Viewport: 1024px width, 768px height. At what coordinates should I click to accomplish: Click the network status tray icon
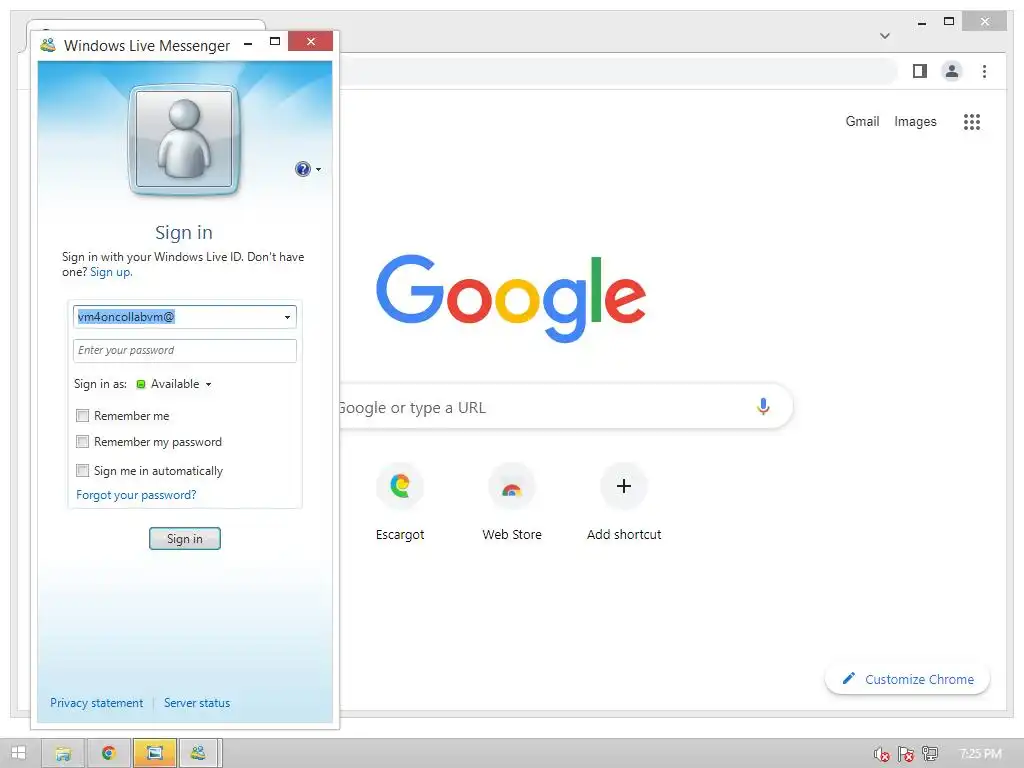930,754
